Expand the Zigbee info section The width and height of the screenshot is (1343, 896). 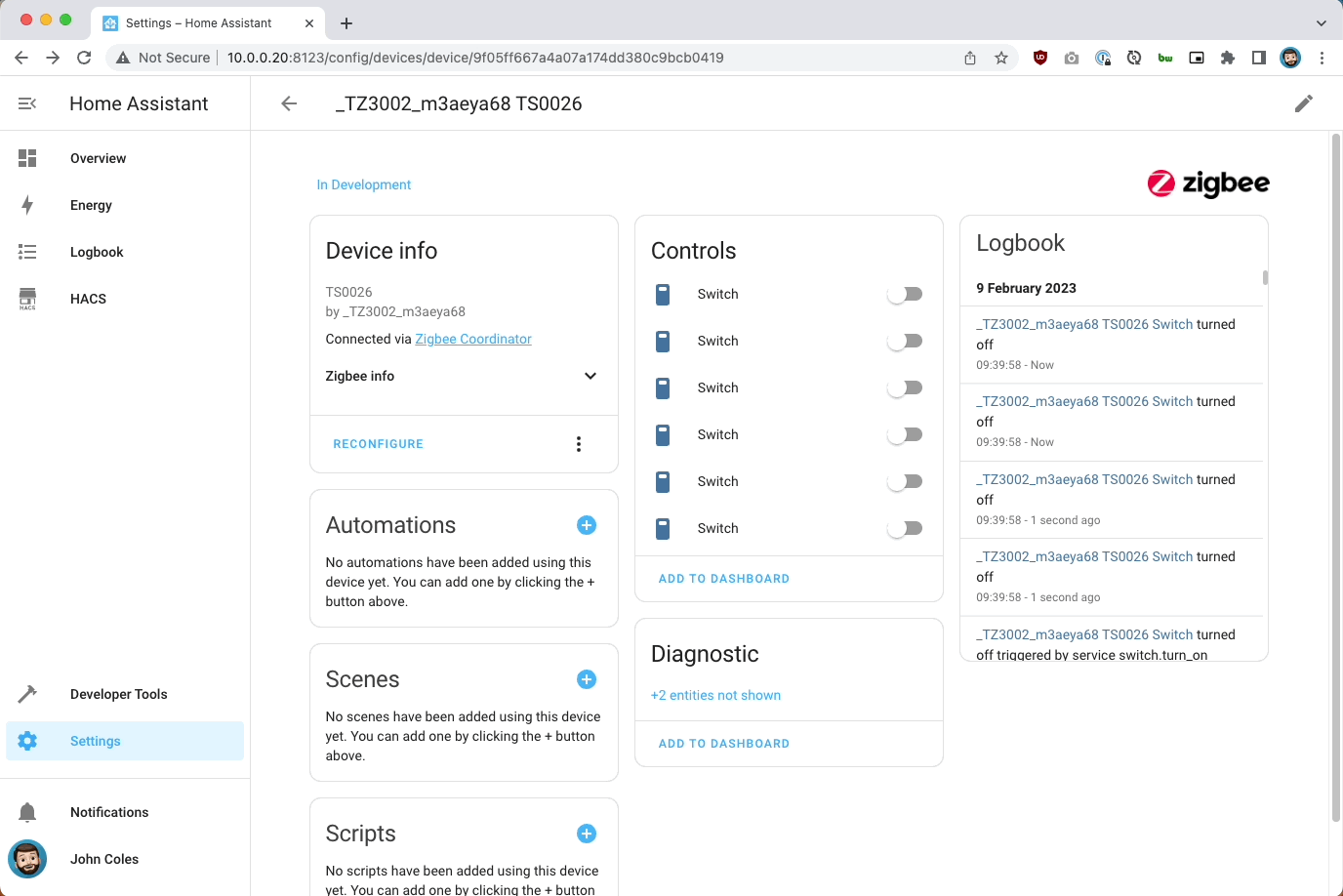tap(590, 376)
